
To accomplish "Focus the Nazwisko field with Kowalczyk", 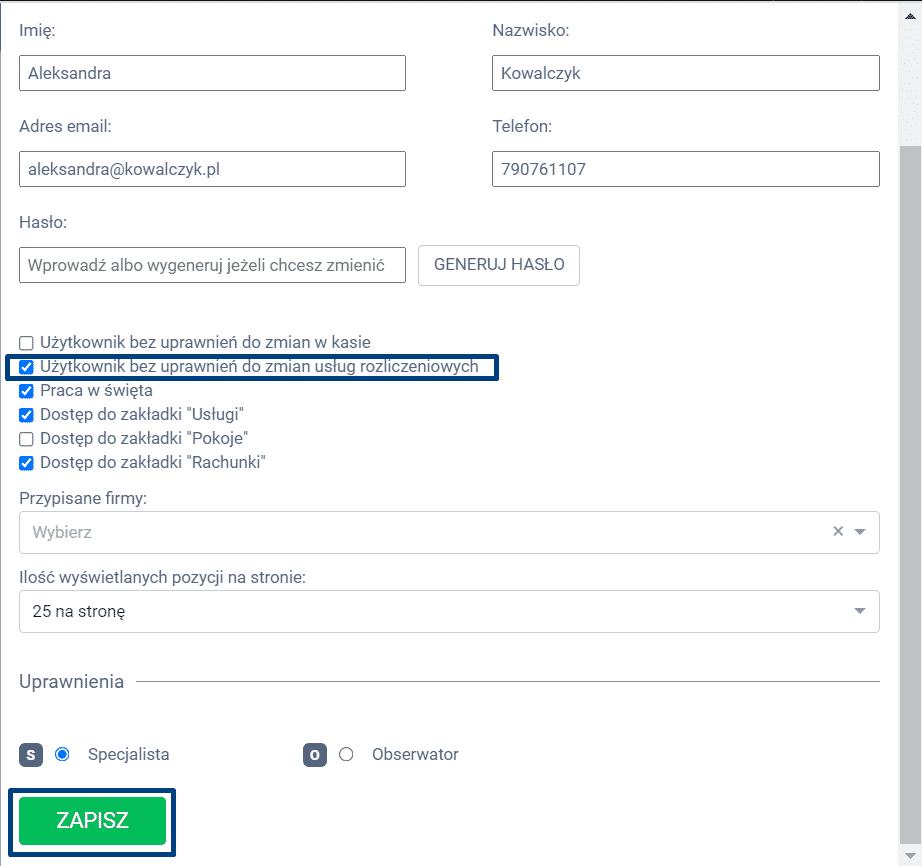I will click(x=685, y=73).
